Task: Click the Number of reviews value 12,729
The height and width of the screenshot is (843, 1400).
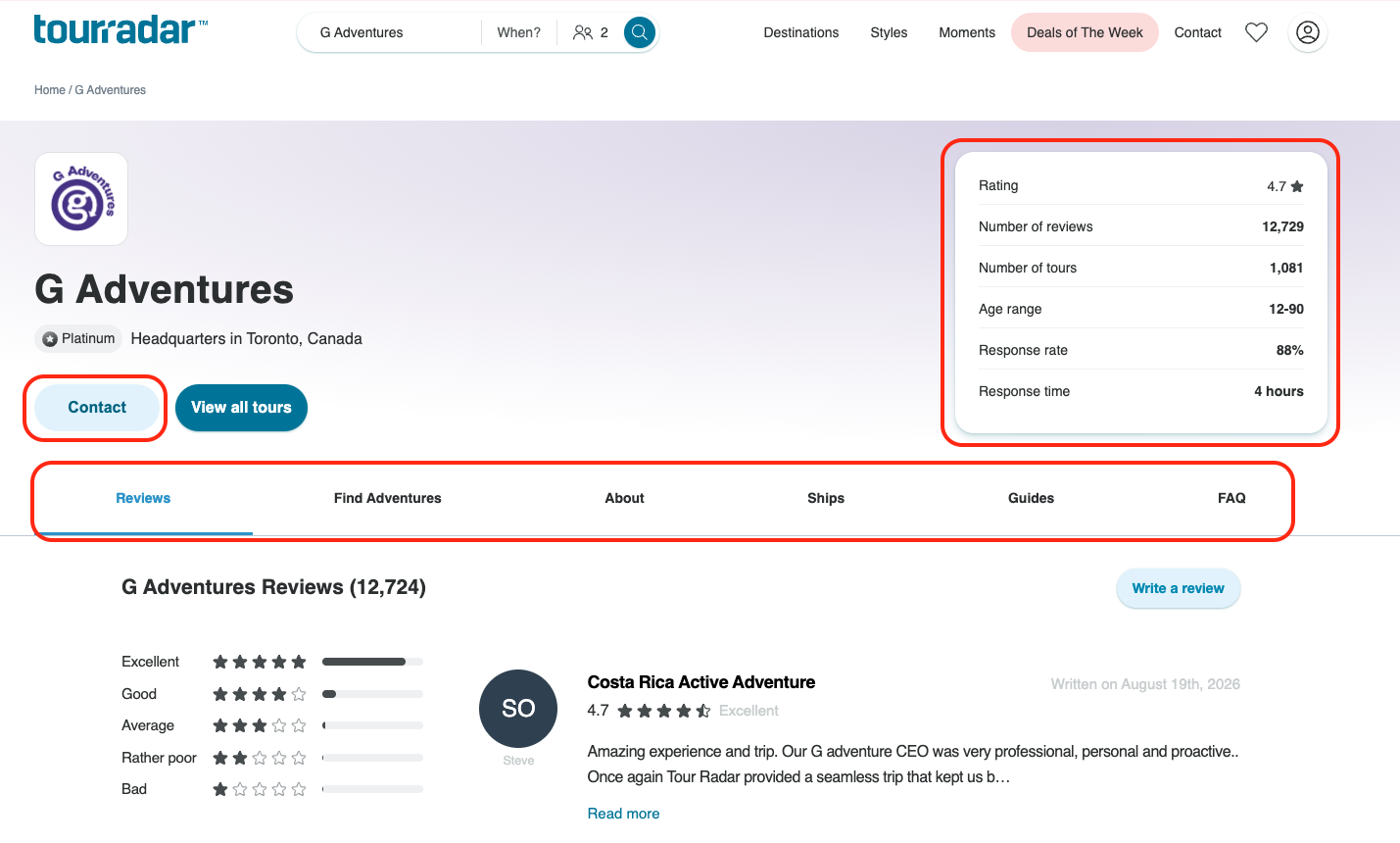Action: pyautogui.click(x=1282, y=226)
